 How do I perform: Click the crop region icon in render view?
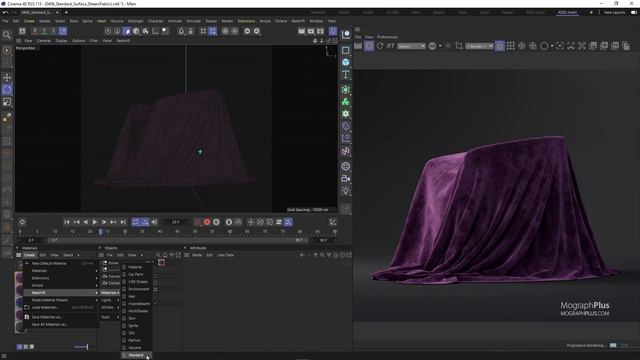tap(459, 46)
